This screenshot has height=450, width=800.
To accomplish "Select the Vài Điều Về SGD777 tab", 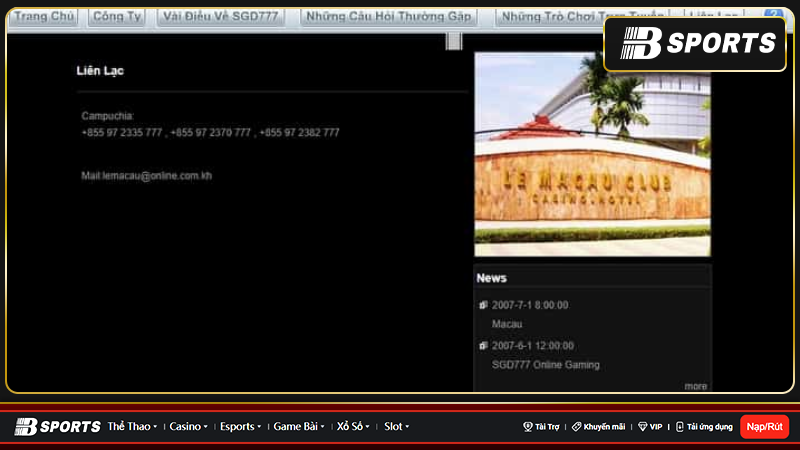I will coord(220,17).
